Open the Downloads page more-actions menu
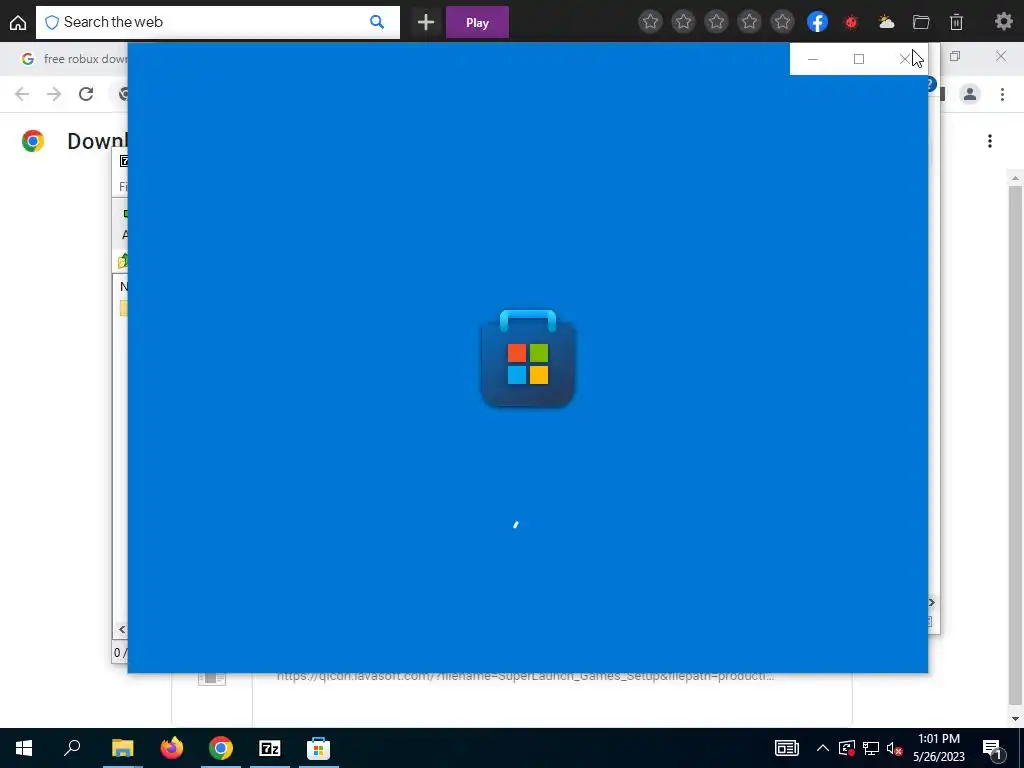 (990, 141)
